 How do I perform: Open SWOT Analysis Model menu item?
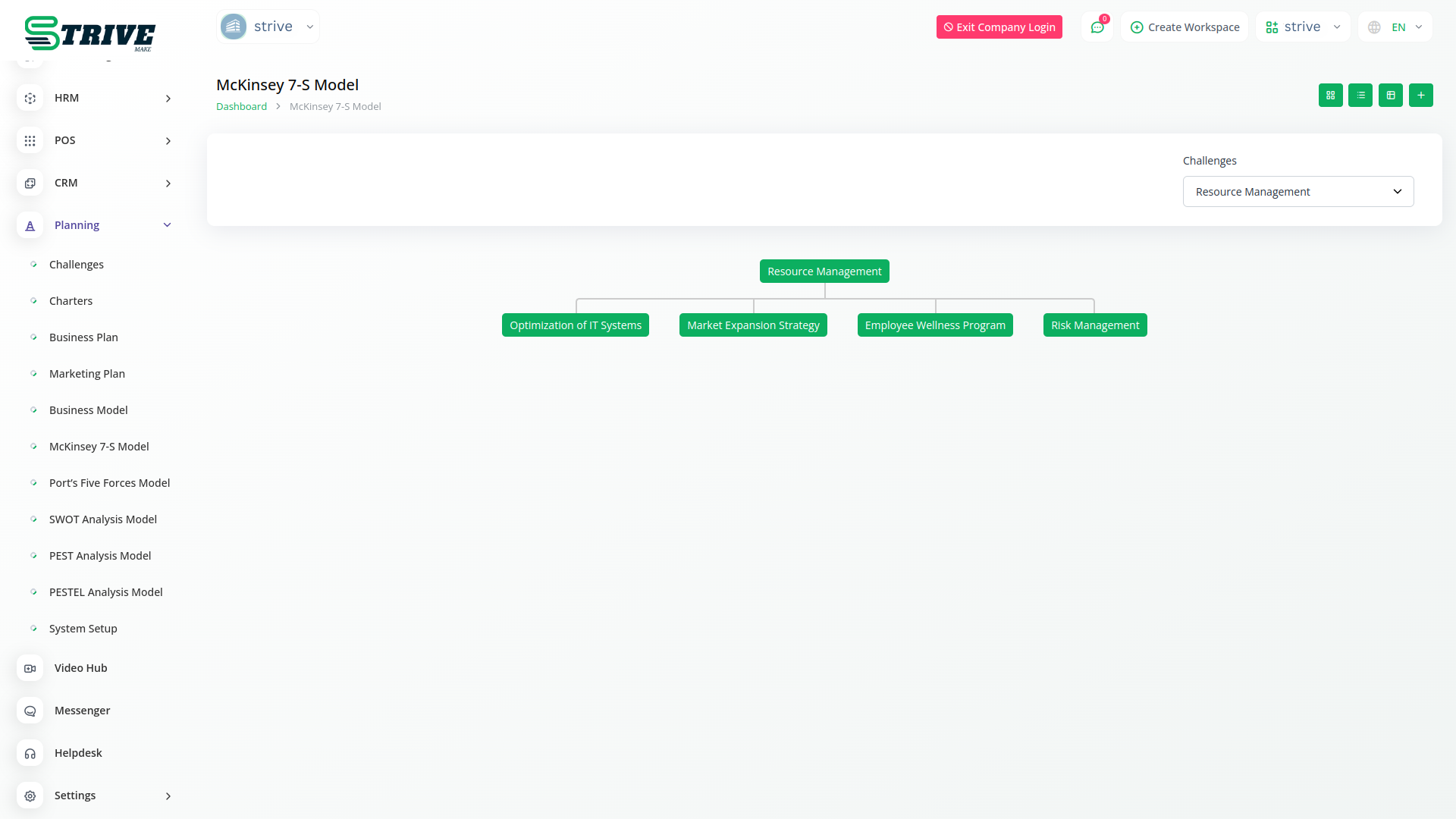[x=102, y=519]
